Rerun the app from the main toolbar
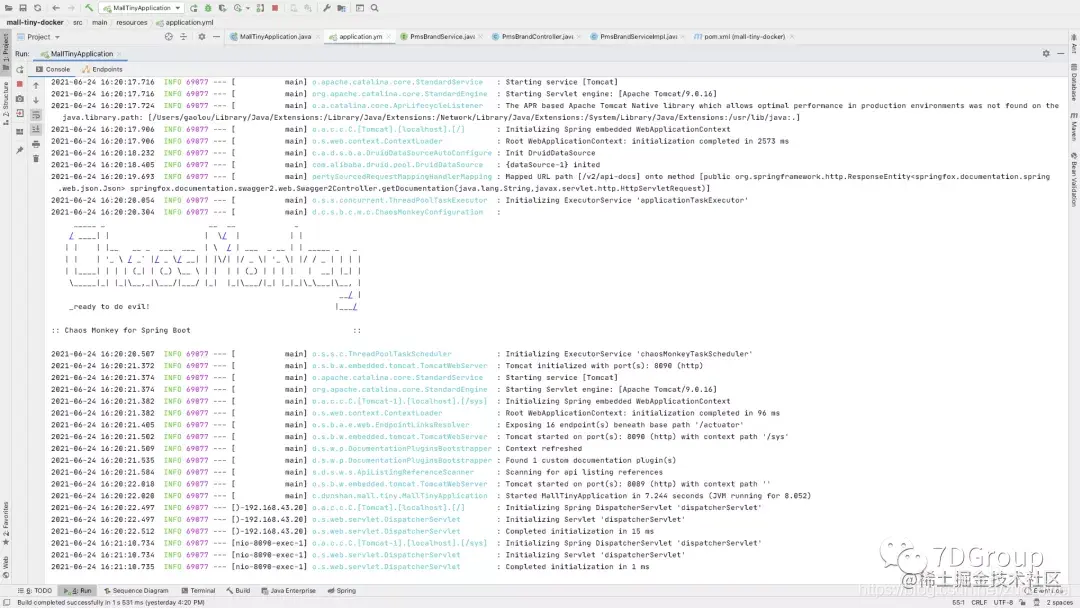Screen dimensions: 1080x608 194,8
